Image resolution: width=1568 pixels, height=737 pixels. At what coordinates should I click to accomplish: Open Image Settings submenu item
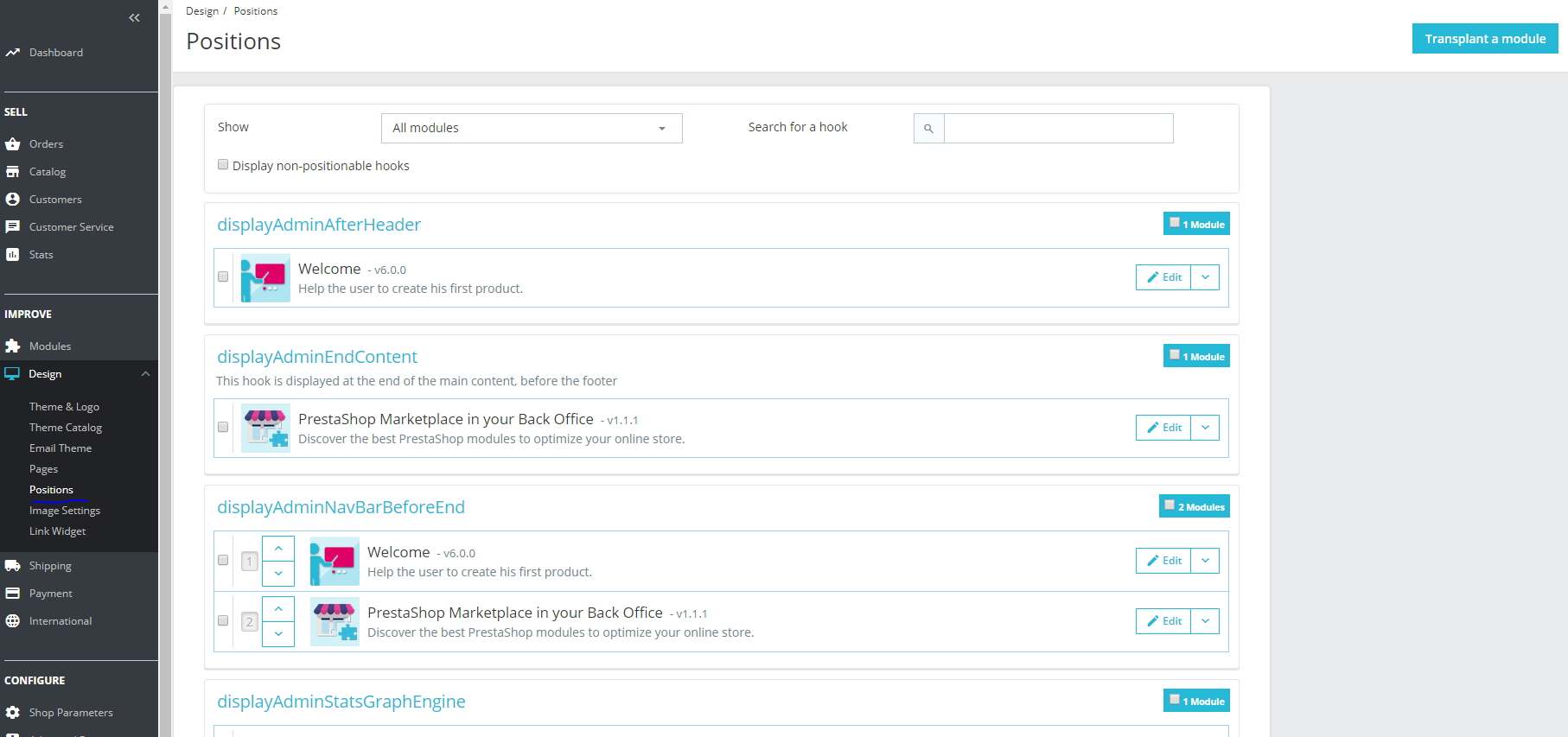[x=65, y=511]
